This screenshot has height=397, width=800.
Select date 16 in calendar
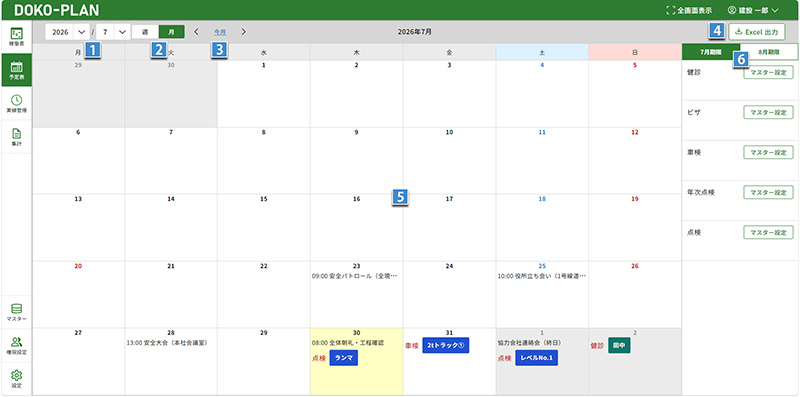coord(356,199)
